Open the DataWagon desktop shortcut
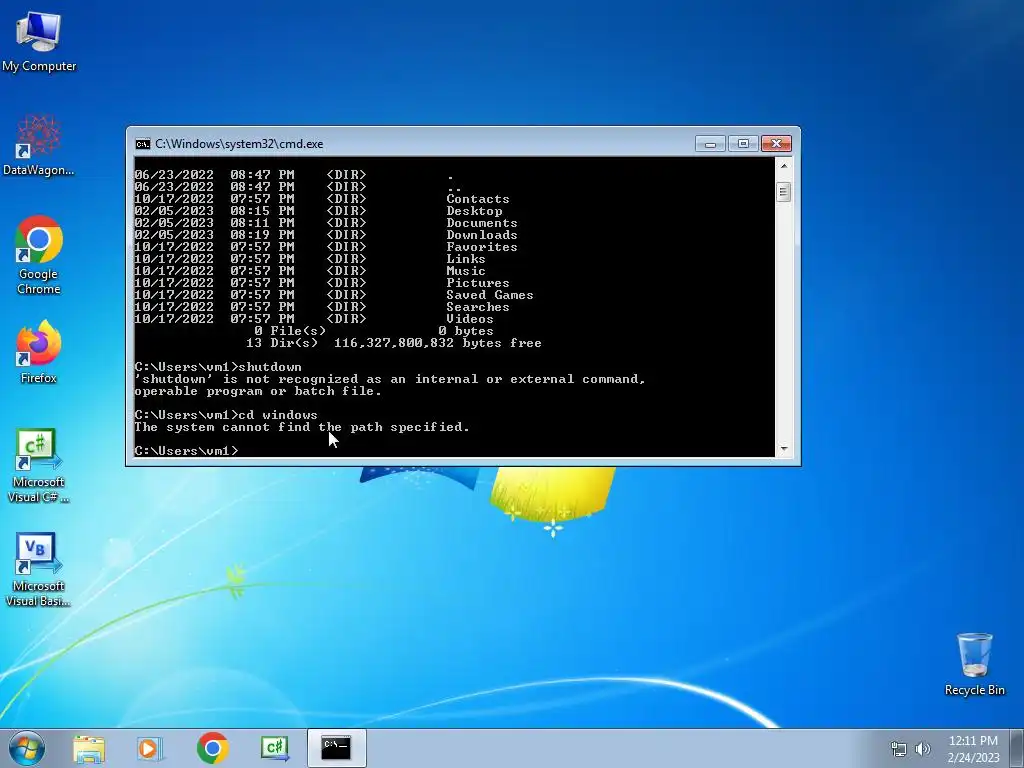The width and height of the screenshot is (1024, 768). (x=39, y=145)
